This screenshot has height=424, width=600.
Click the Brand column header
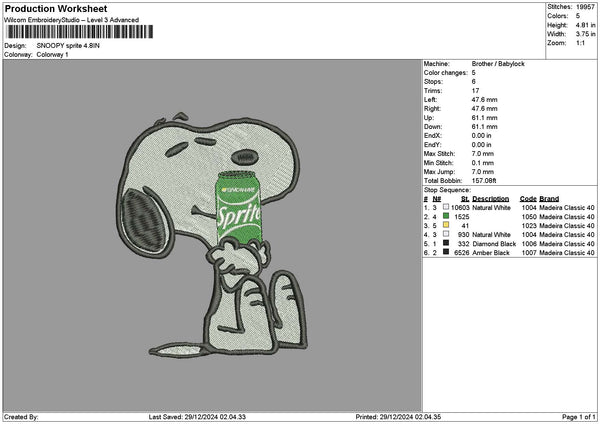pyautogui.click(x=549, y=199)
